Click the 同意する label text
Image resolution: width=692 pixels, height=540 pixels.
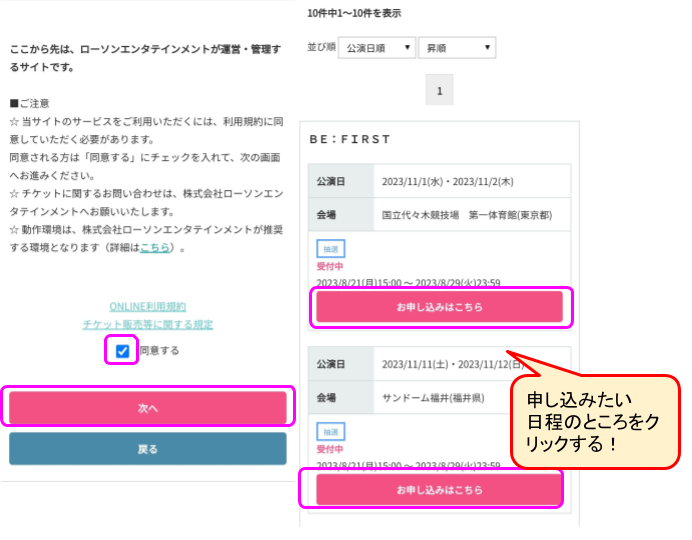click(159, 351)
